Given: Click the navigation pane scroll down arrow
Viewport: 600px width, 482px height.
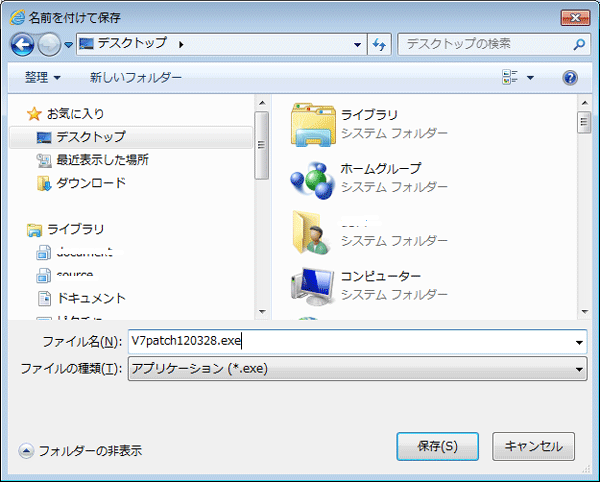Looking at the screenshot, I should pos(262,312).
